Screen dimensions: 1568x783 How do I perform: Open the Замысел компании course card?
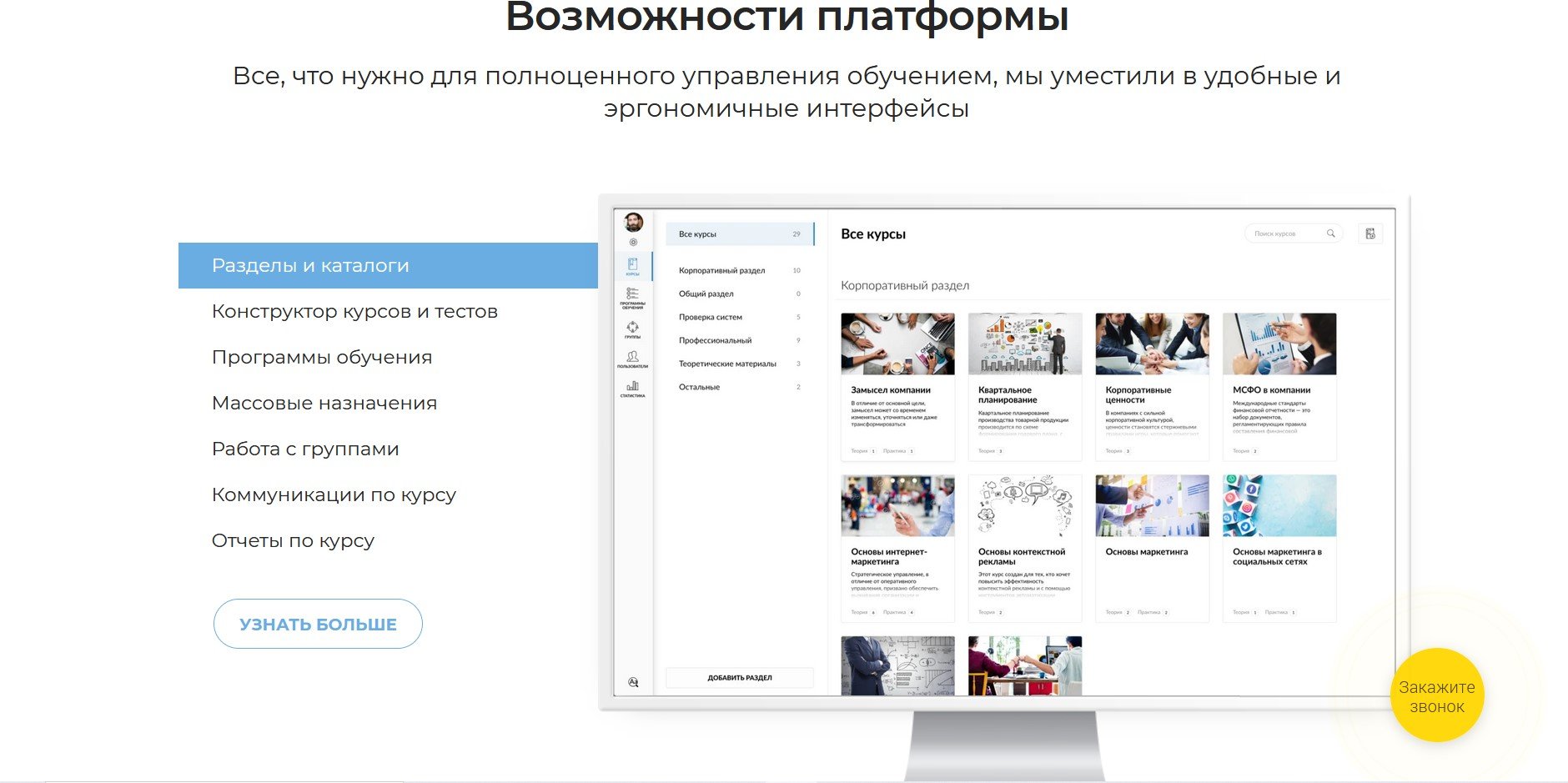pyautogui.click(x=897, y=386)
